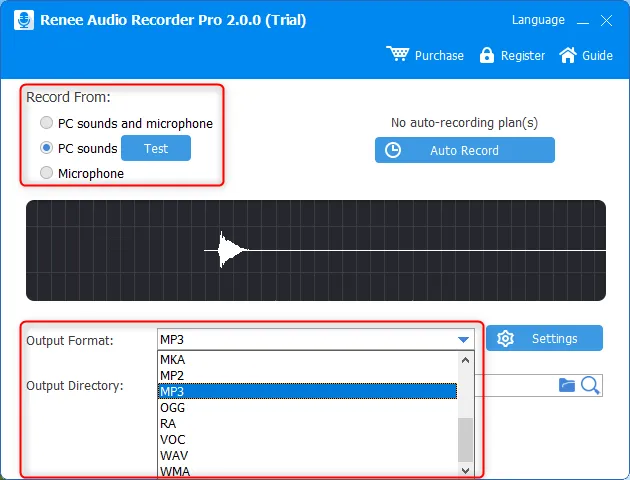Collapse the Output Format dropdown arrow

point(463,340)
